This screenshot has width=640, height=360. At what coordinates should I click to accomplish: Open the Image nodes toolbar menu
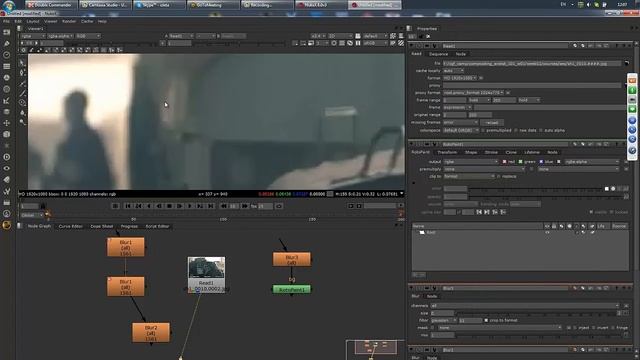[x=7, y=32]
